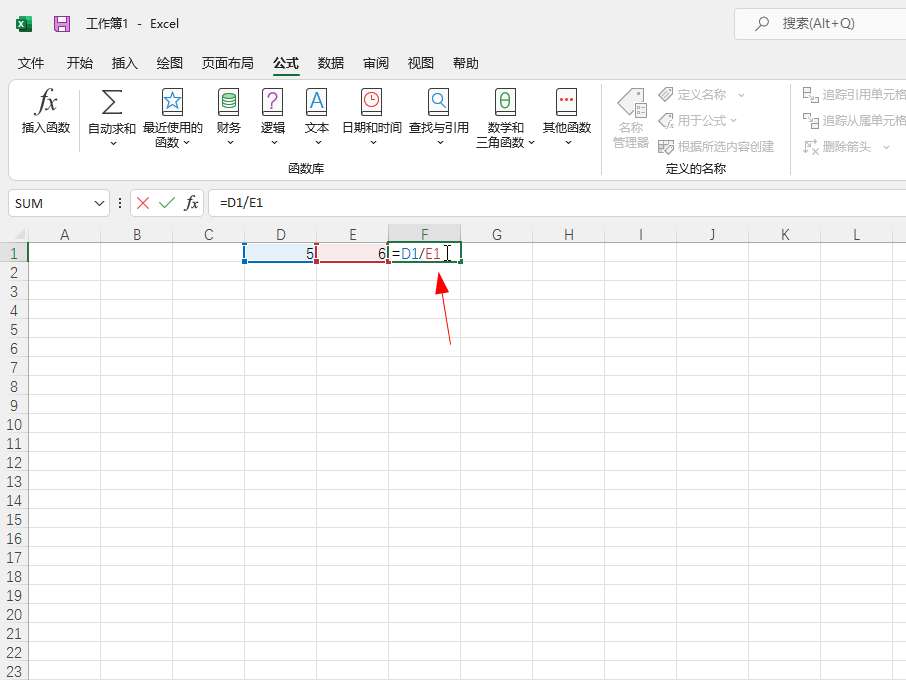Open the Logical (逻辑) functions icon
The height and width of the screenshot is (680, 906).
(272, 102)
